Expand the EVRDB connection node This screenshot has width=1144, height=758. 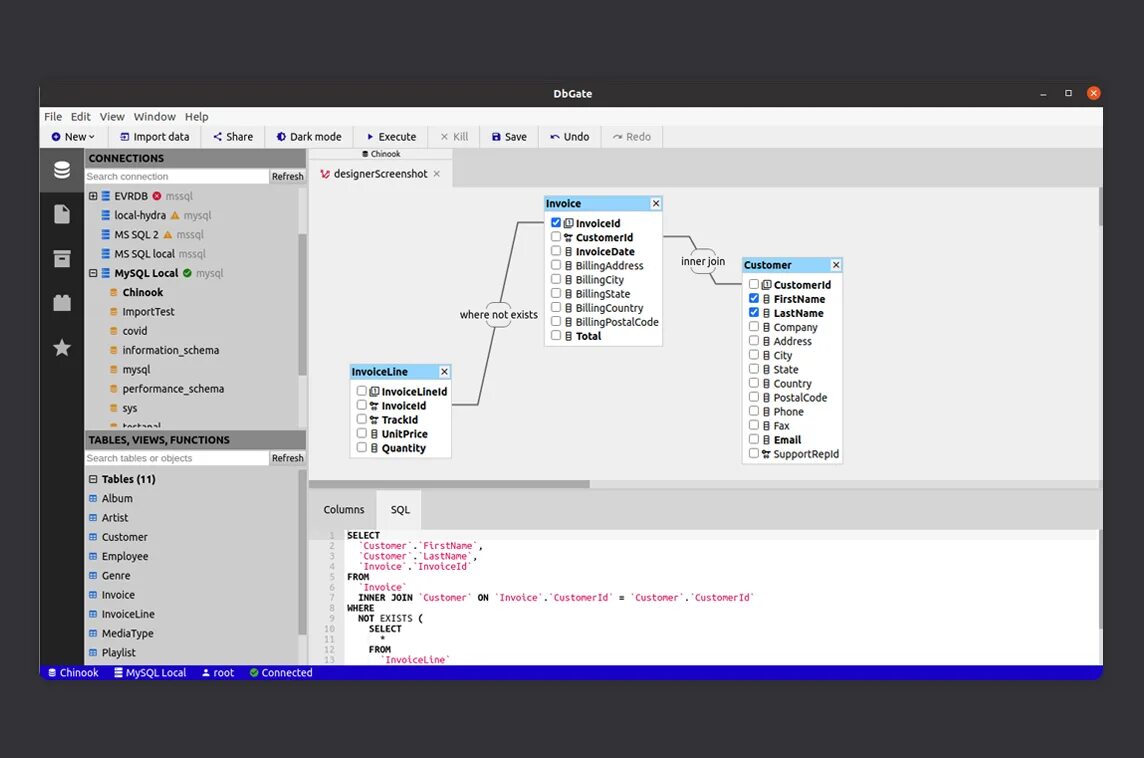[x=93, y=196]
